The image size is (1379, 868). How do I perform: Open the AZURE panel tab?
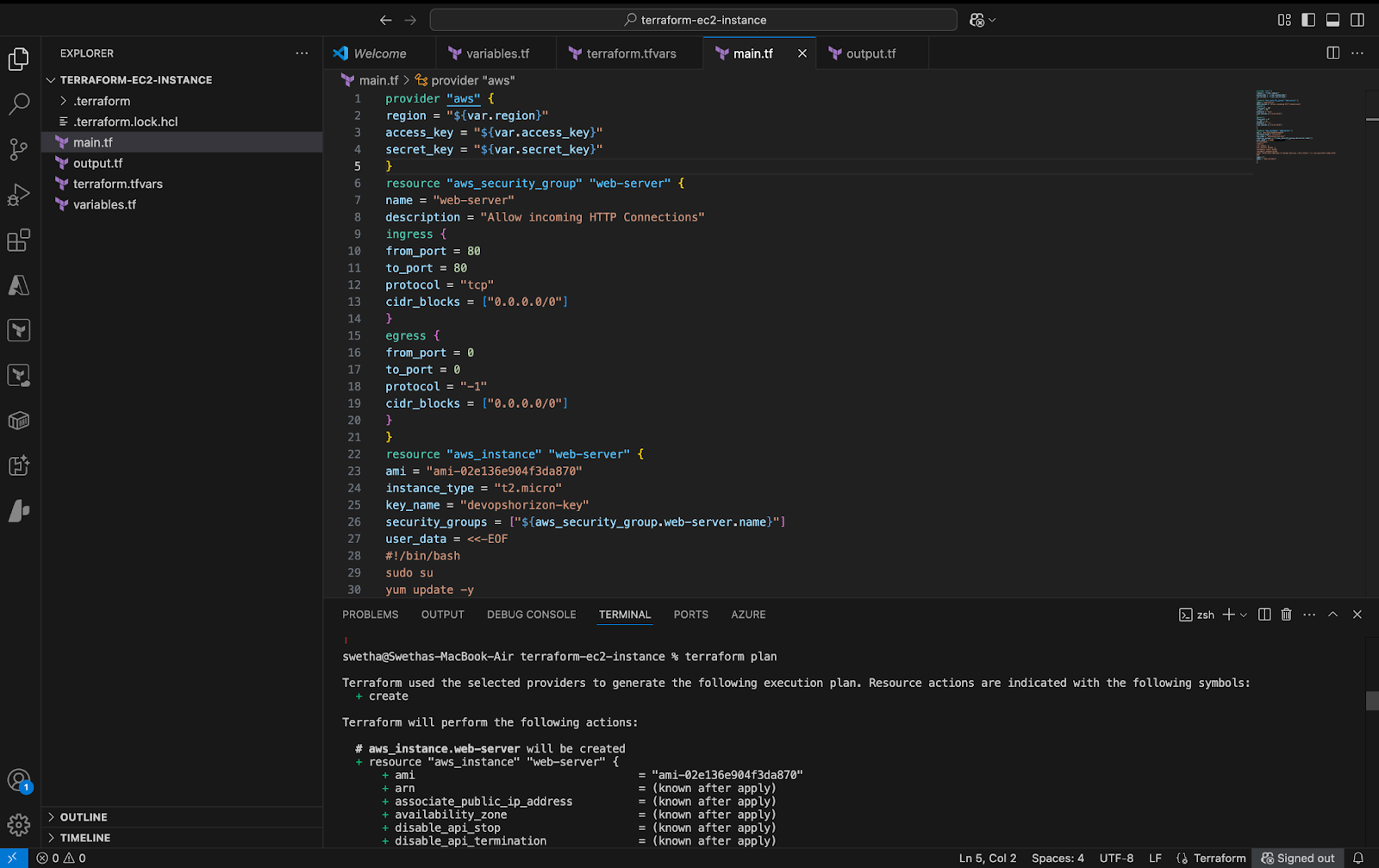[748, 615]
